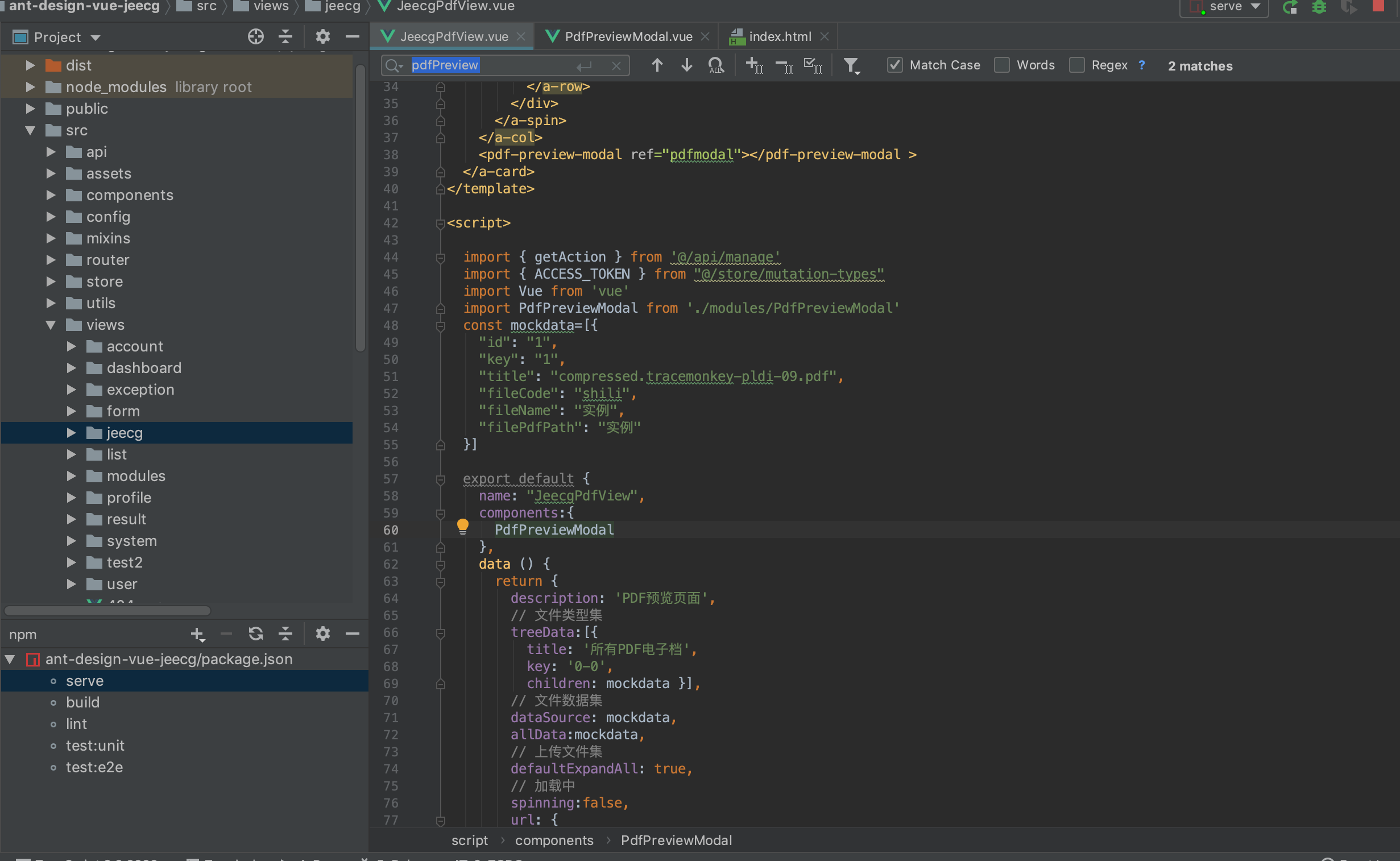1400x861 pixels.
Task: Open the filter search results menu
Action: pos(851,65)
